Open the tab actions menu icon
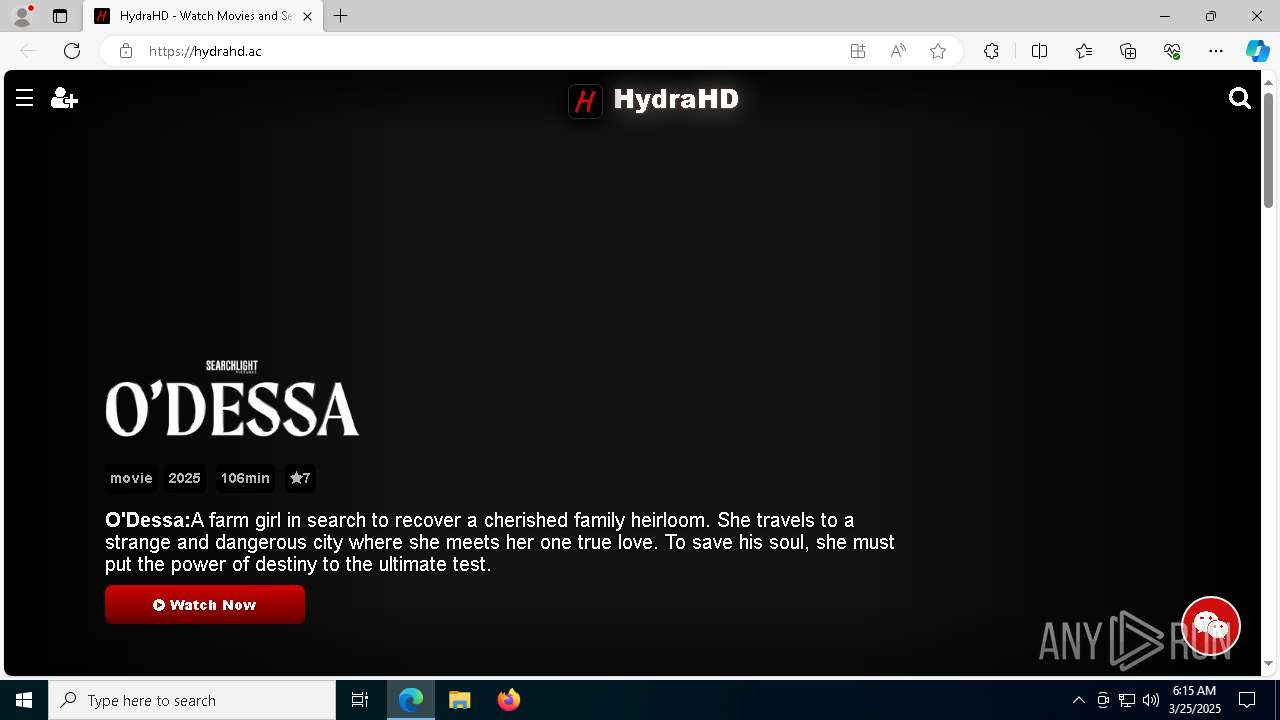 point(60,16)
